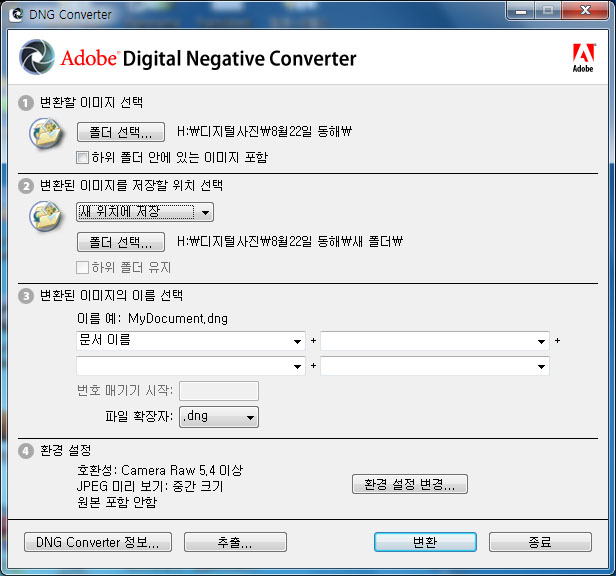Click 폴더 선택 button for source images

121,132
